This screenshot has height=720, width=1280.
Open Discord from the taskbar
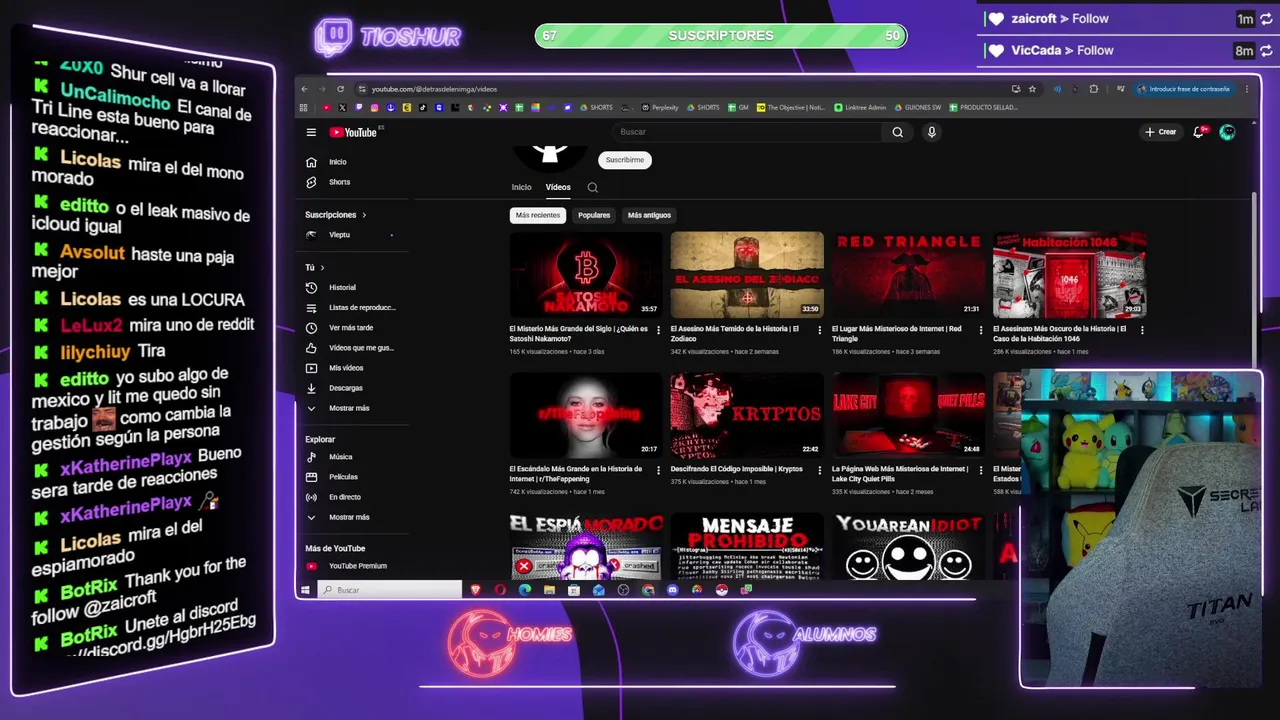pos(672,590)
